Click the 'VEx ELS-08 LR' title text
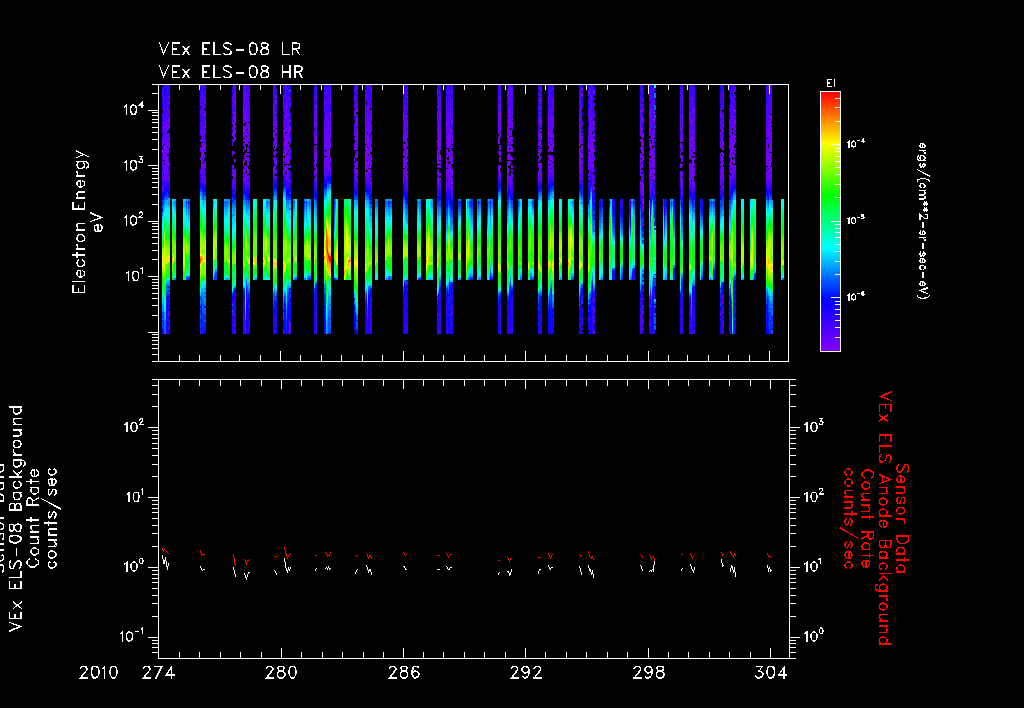The image size is (1024, 708). (230, 50)
